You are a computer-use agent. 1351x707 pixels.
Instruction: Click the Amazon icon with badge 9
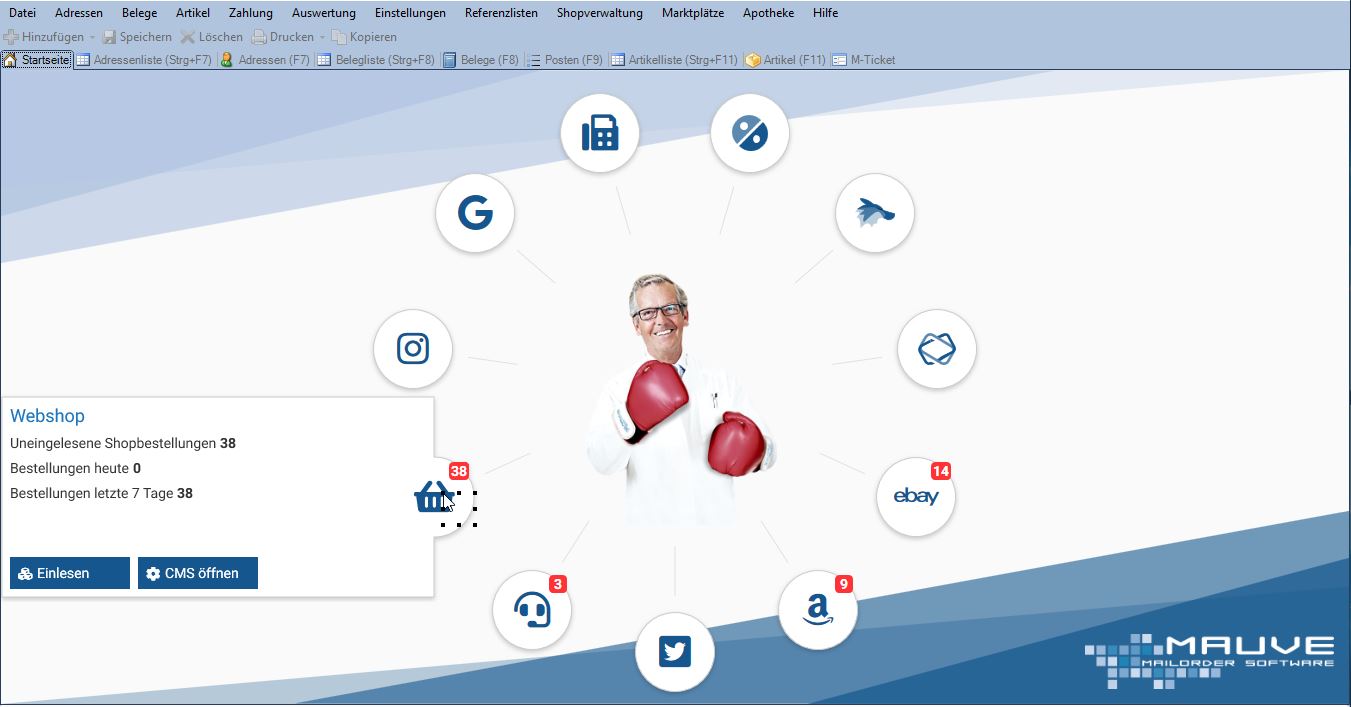(818, 610)
